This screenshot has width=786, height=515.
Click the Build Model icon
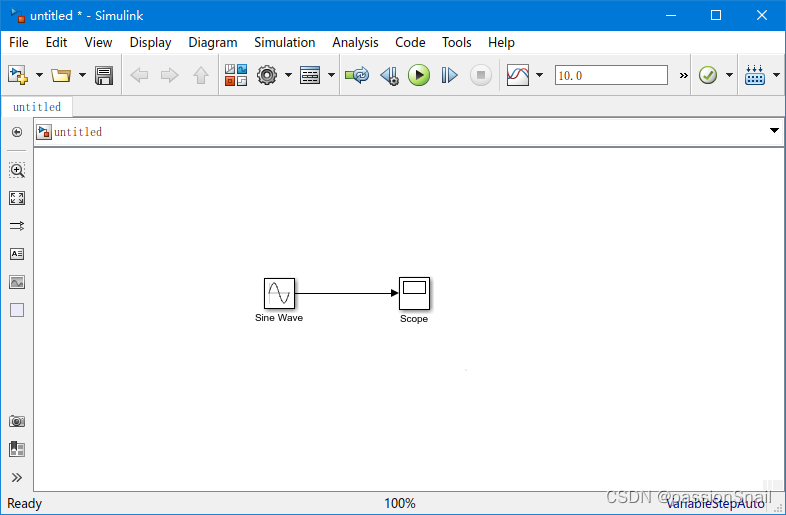pyautogui.click(x=754, y=75)
